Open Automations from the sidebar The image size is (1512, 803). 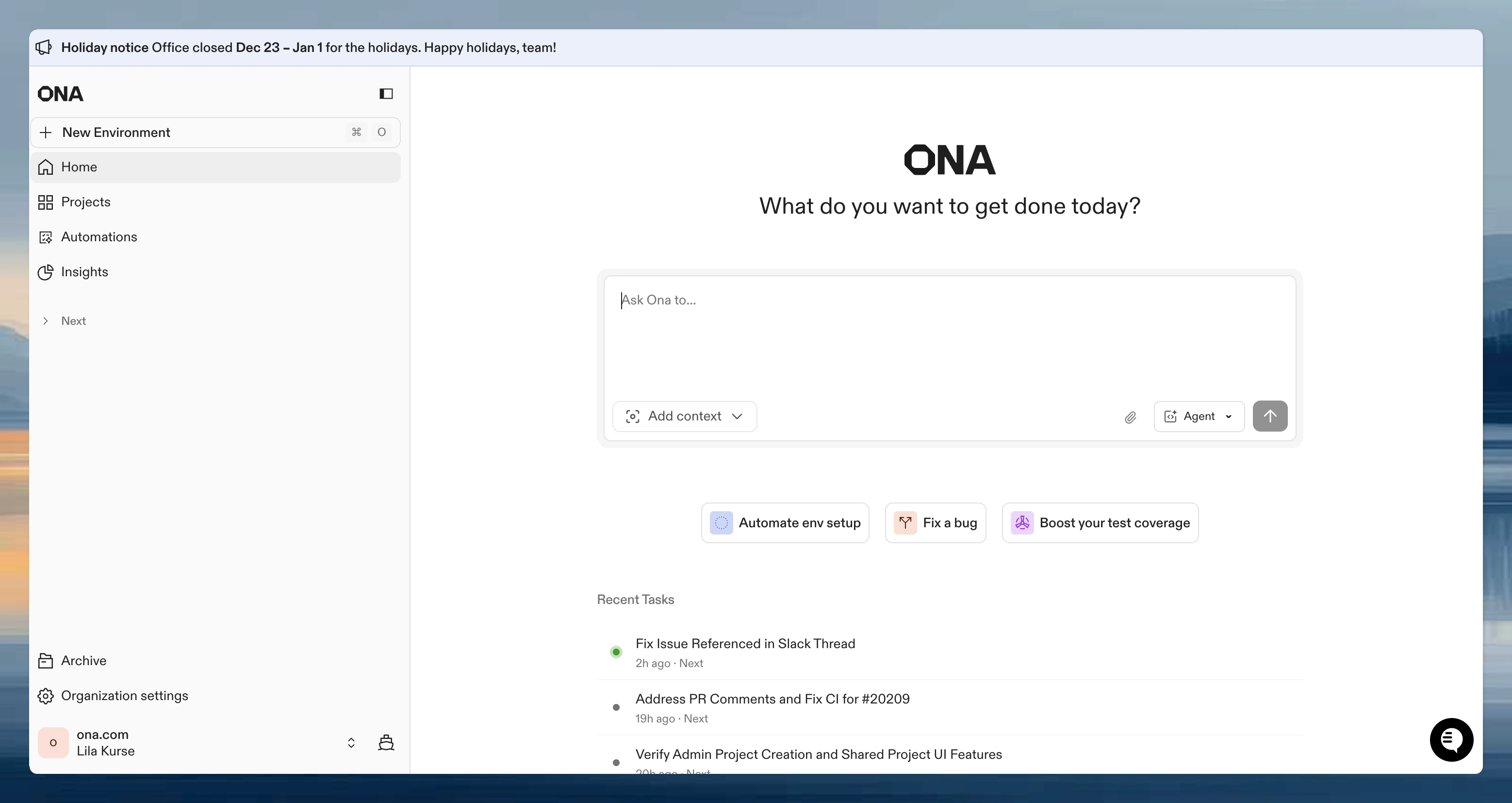[99, 237]
